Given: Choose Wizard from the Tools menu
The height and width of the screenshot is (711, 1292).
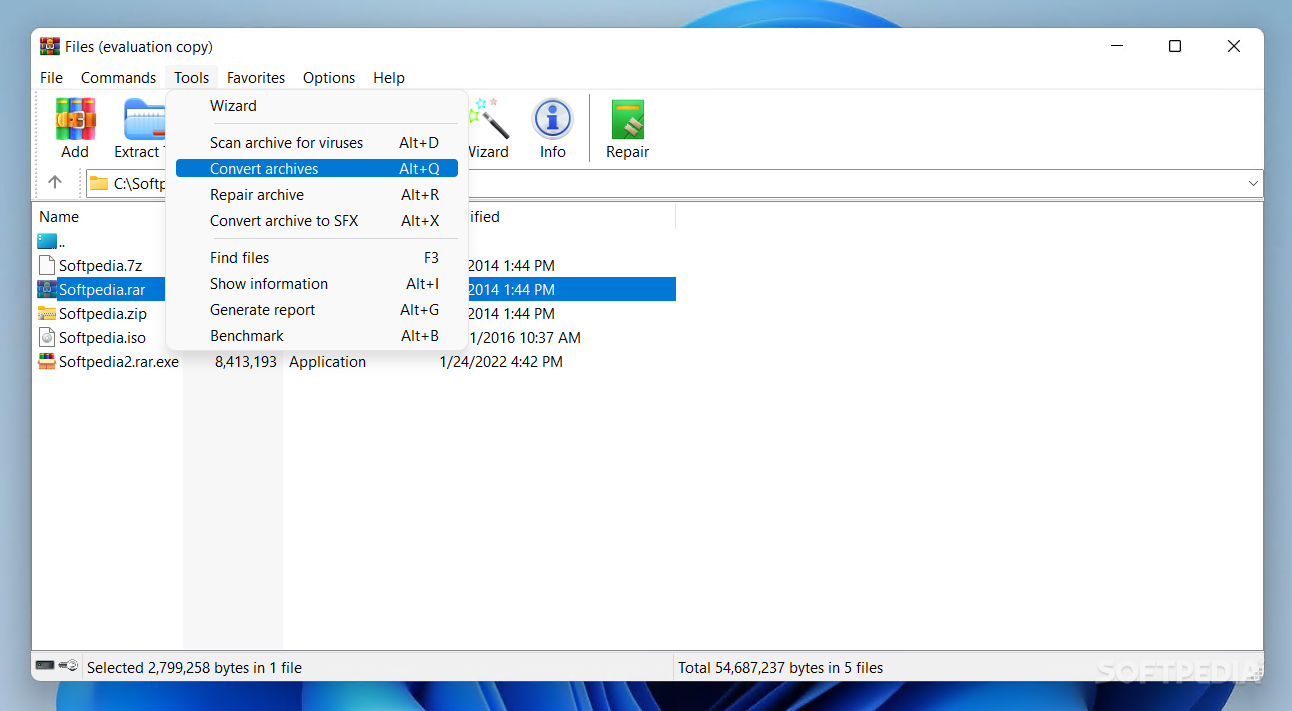Looking at the screenshot, I should pos(317,105).
